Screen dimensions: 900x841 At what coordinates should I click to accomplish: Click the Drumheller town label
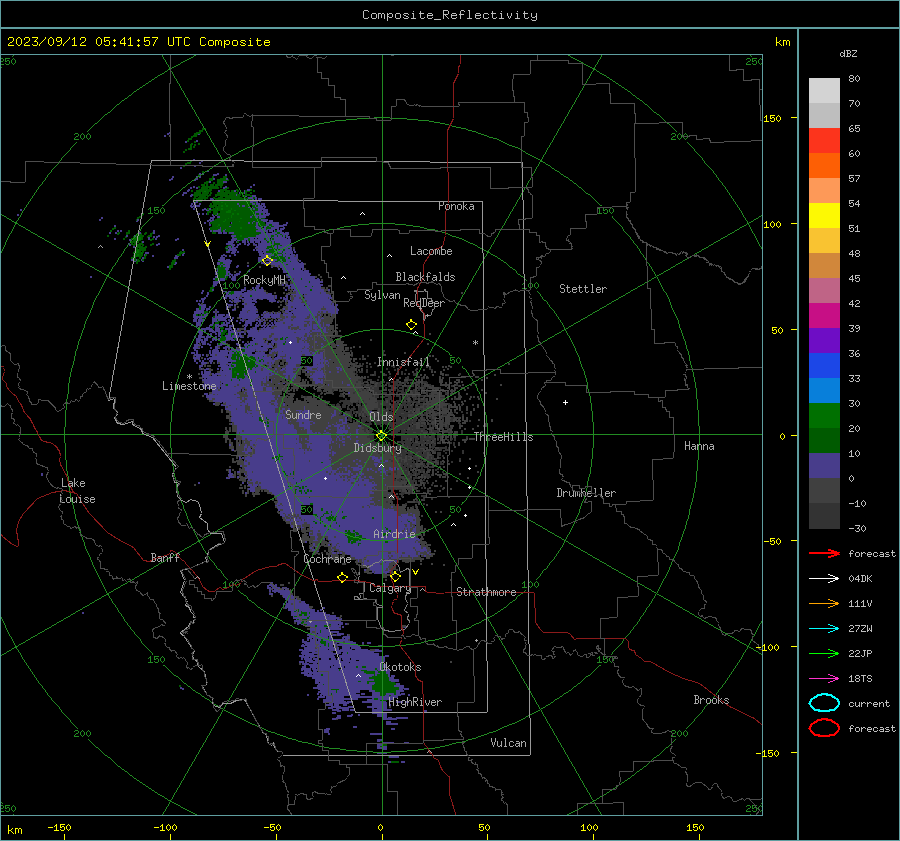click(586, 493)
